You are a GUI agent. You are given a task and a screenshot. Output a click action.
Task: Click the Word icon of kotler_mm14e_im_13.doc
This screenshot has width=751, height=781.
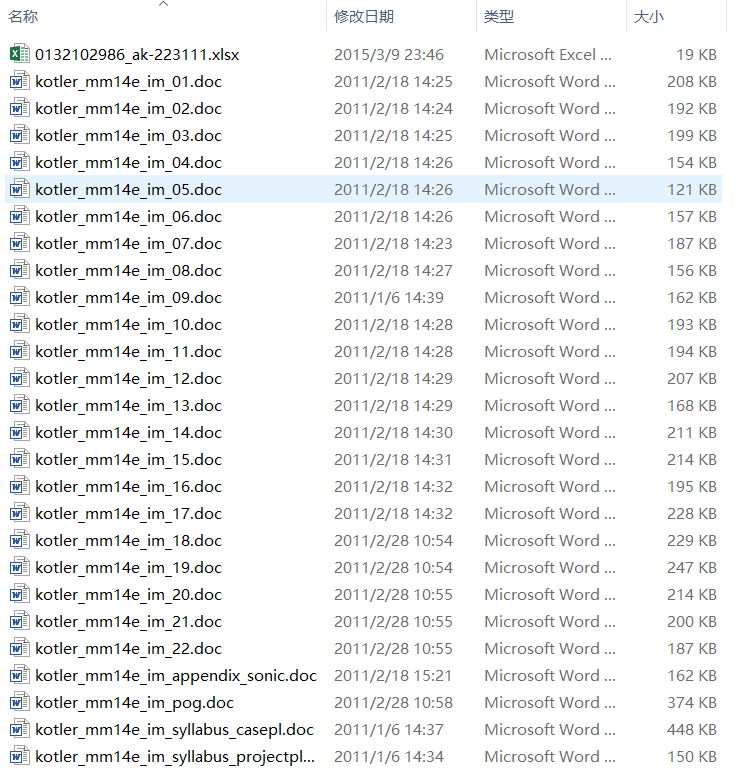[19, 404]
